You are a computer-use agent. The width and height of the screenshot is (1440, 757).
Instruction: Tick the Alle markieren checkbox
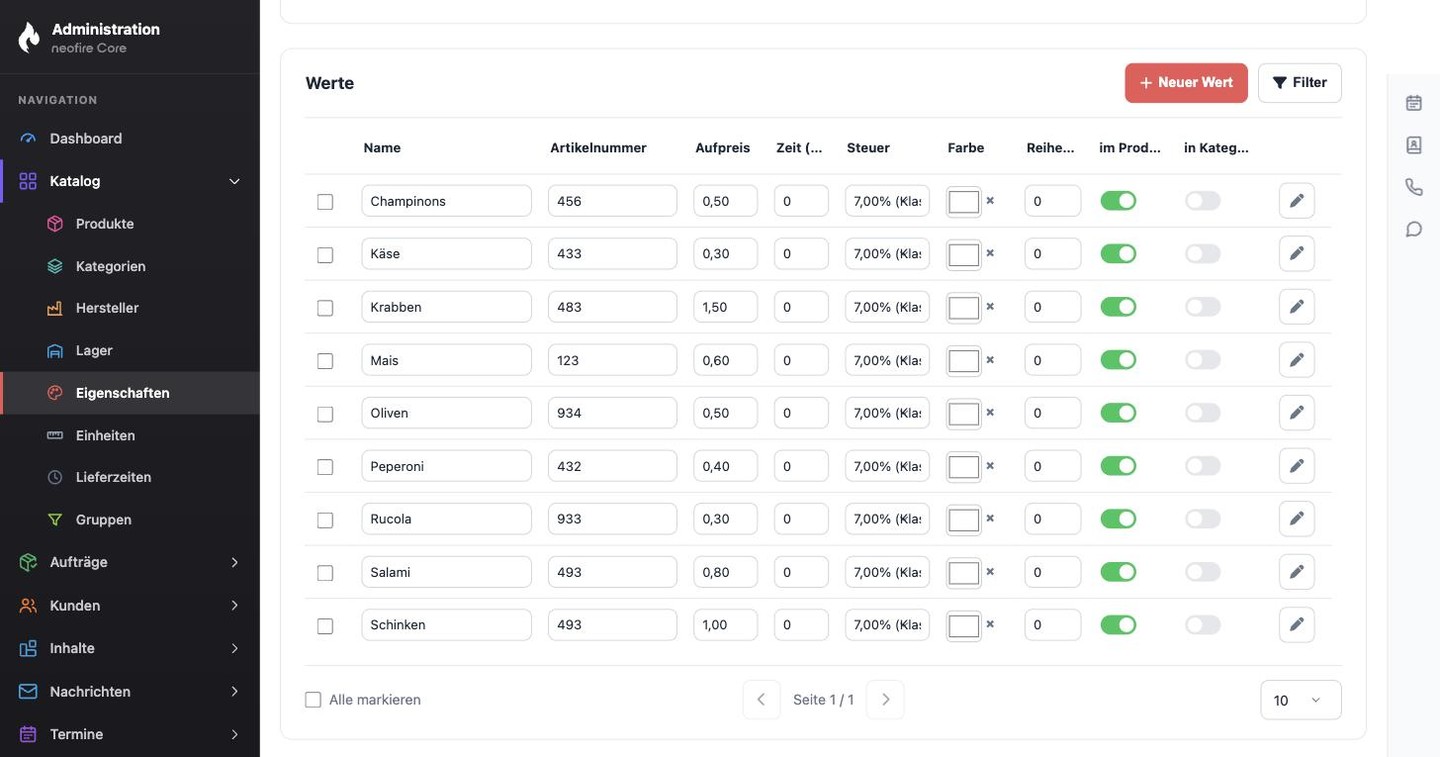pyautogui.click(x=313, y=700)
